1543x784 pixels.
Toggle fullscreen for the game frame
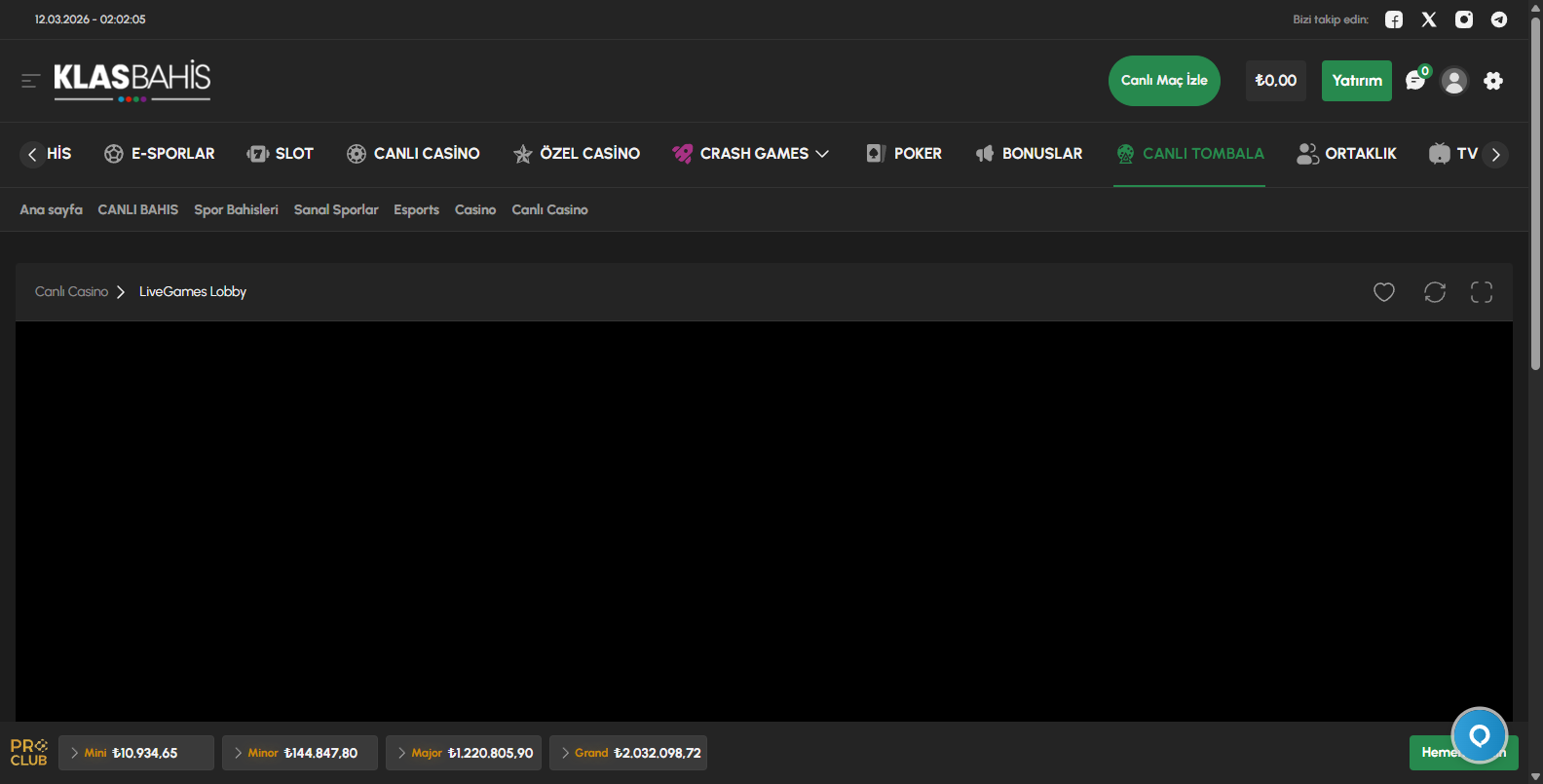(1482, 292)
